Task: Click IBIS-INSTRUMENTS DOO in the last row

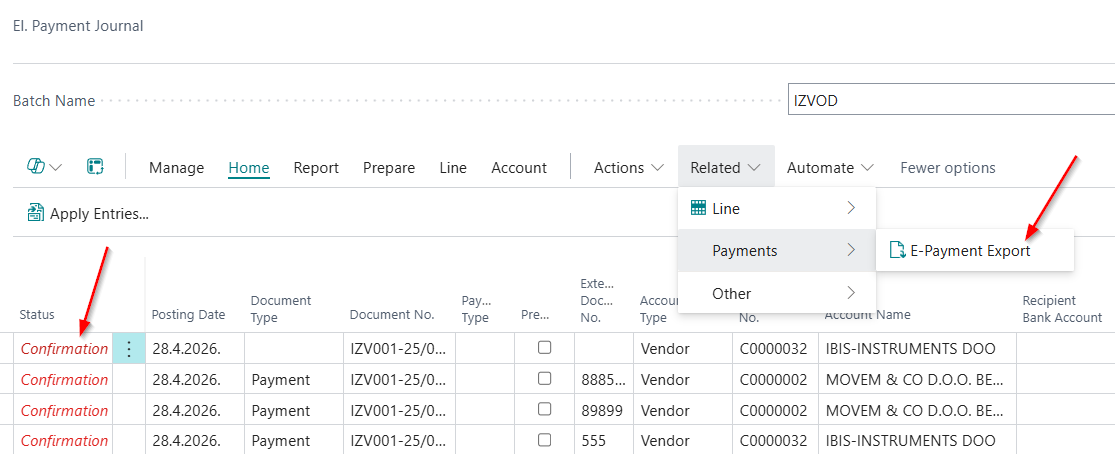Action: tap(910, 440)
